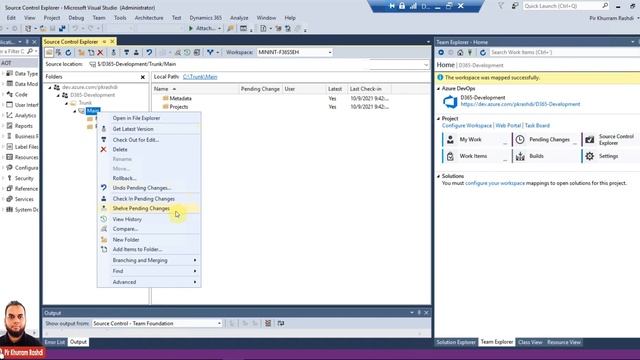Click the View History toolbar icon
The height and width of the screenshot is (360, 640).
[187, 52]
